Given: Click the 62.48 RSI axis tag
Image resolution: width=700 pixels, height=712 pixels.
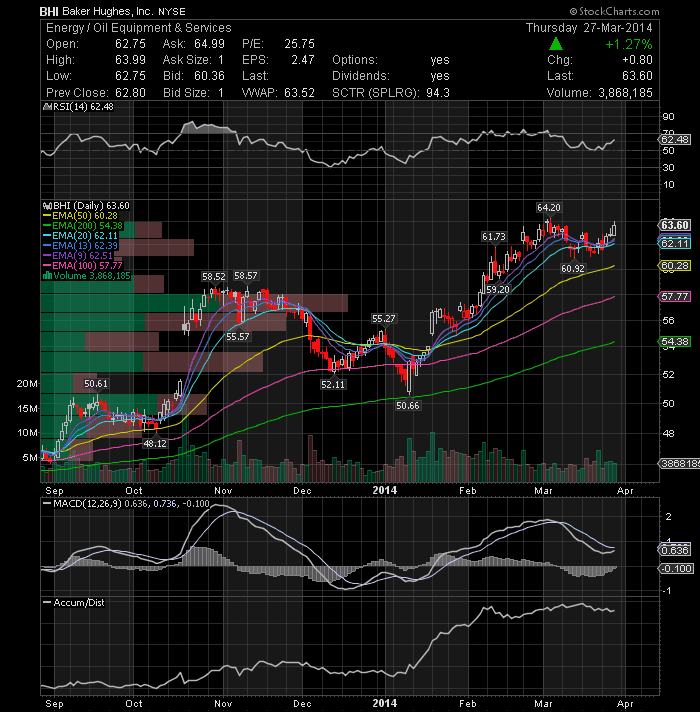Looking at the screenshot, I should pyautogui.click(x=675, y=139).
